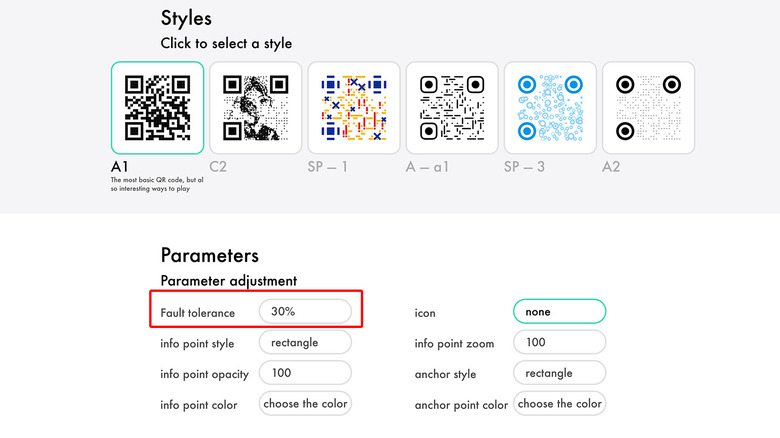780x438 pixels.
Task: Select the A2 dotted QR style
Action: [x=647, y=108]
